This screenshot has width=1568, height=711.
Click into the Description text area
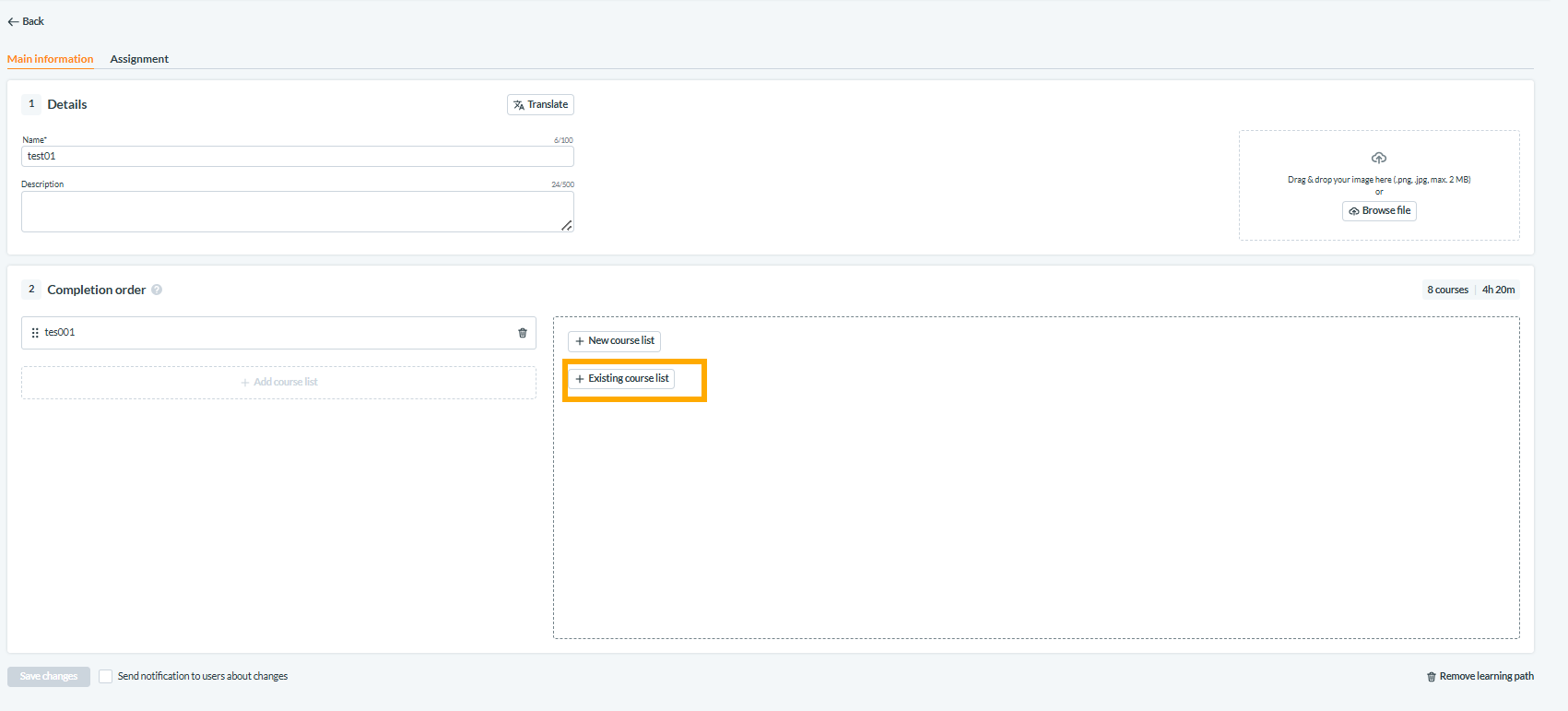pyautogui.click(x=298, y=212)
